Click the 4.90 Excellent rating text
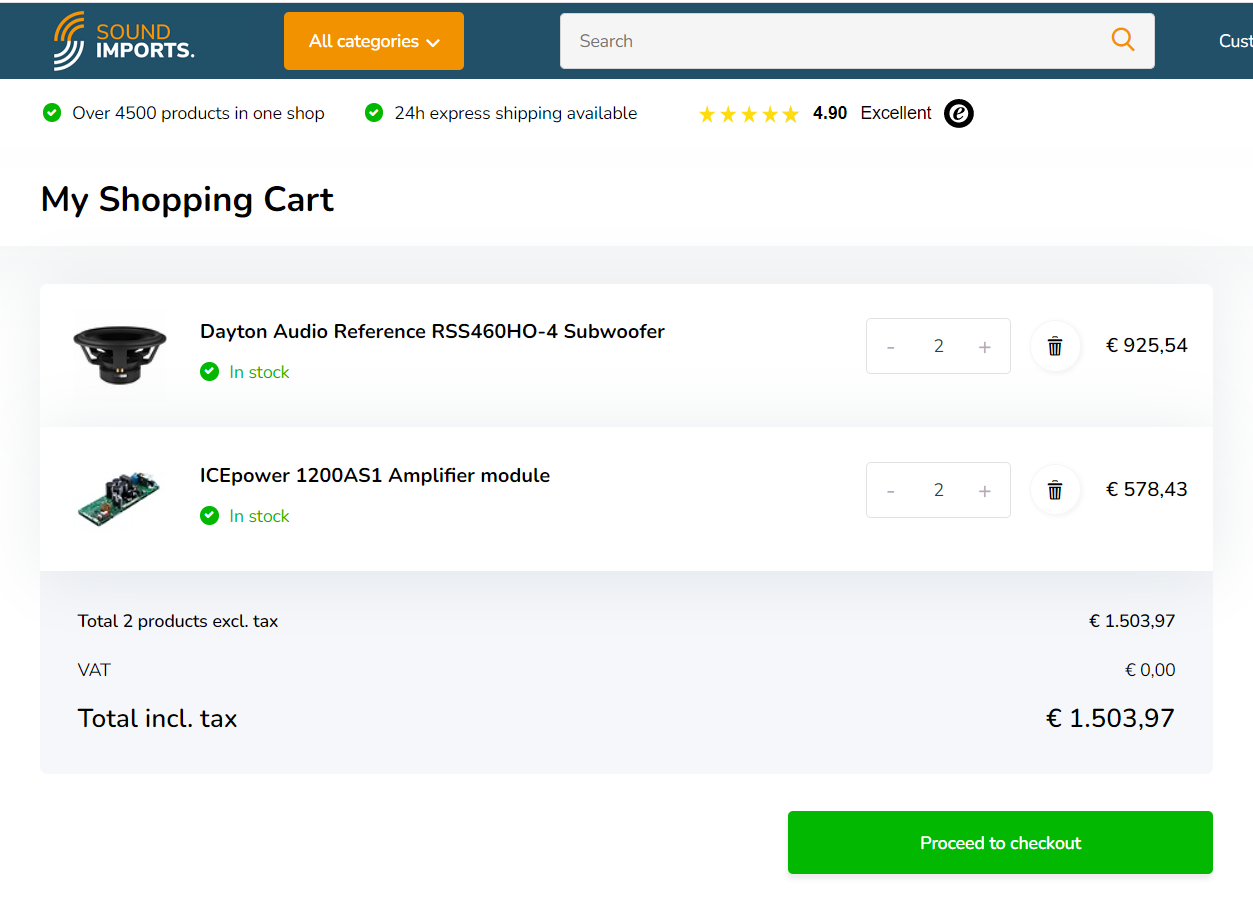 872,113
